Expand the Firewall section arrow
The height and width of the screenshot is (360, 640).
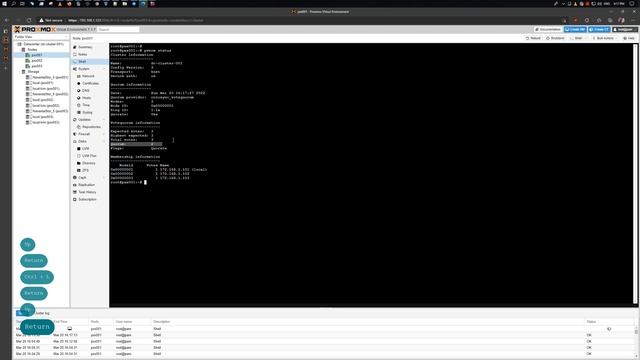tap(104, 134)
